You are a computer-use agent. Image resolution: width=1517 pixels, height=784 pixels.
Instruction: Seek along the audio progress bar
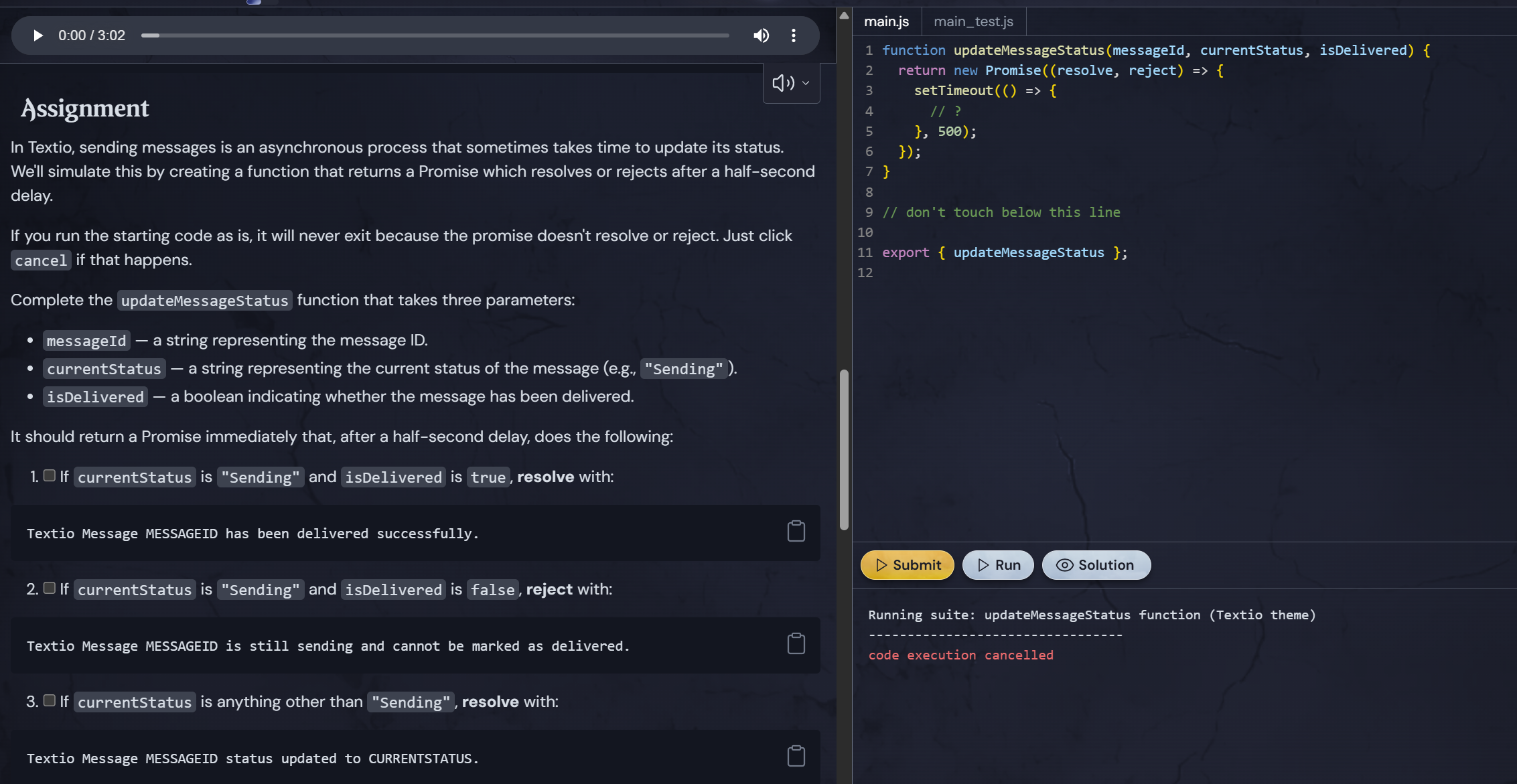435,35
